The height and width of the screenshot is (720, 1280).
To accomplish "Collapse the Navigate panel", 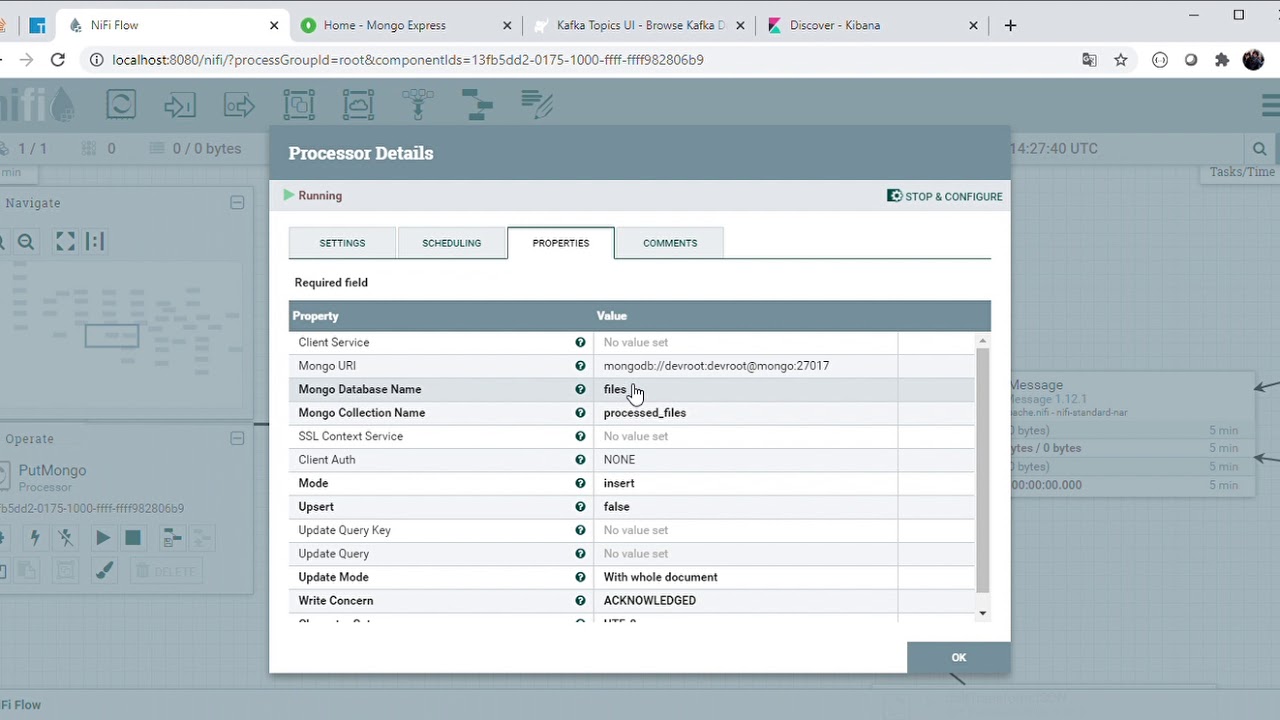I will 237,203.
